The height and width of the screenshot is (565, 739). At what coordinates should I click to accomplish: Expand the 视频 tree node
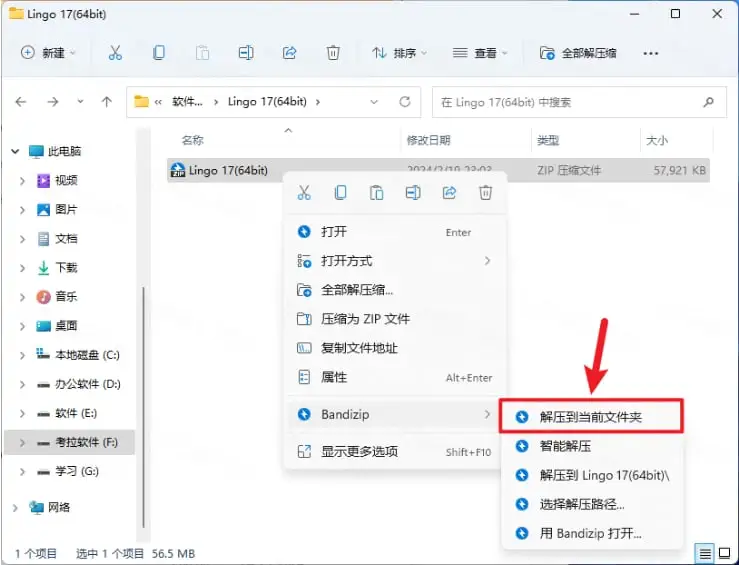click(22, 180)
